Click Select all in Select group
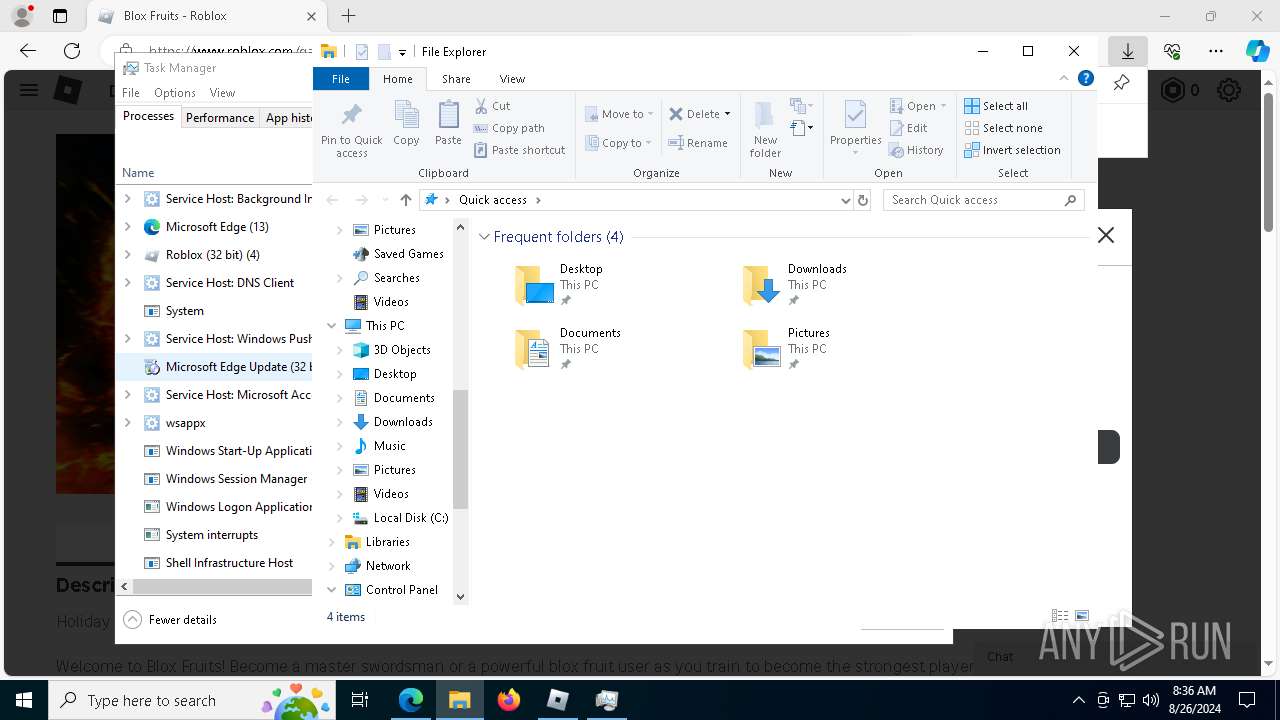The width and height of the screenshot is (1280, 720). [996, 106]
